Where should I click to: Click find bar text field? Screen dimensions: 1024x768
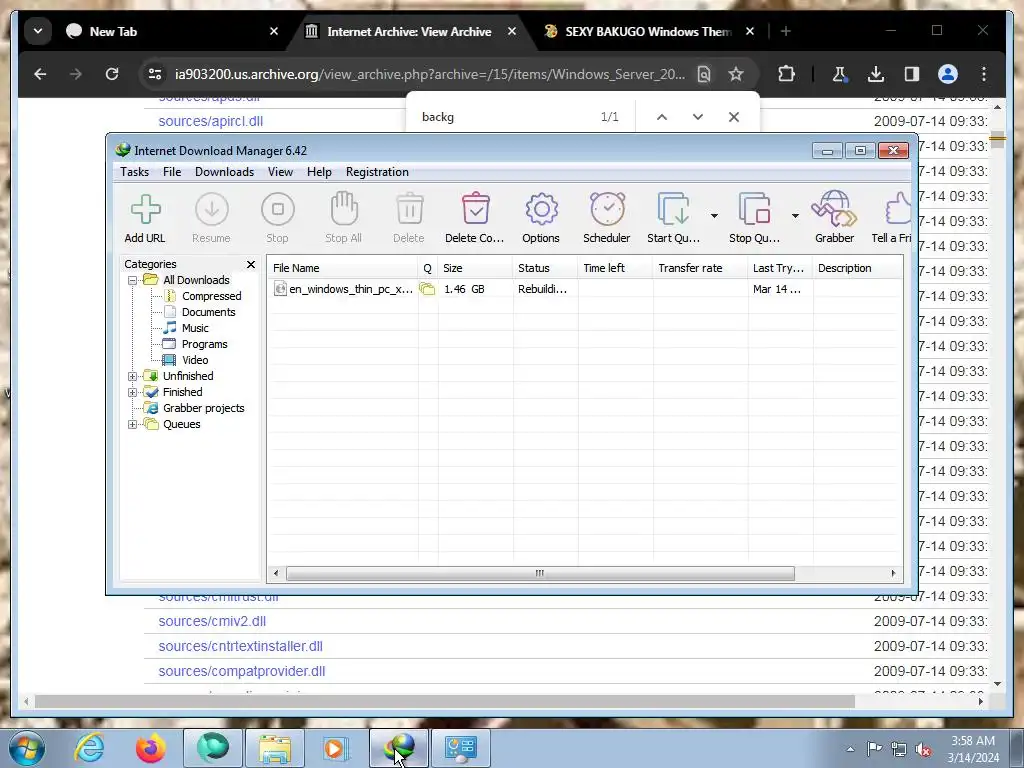coord(503,117)
